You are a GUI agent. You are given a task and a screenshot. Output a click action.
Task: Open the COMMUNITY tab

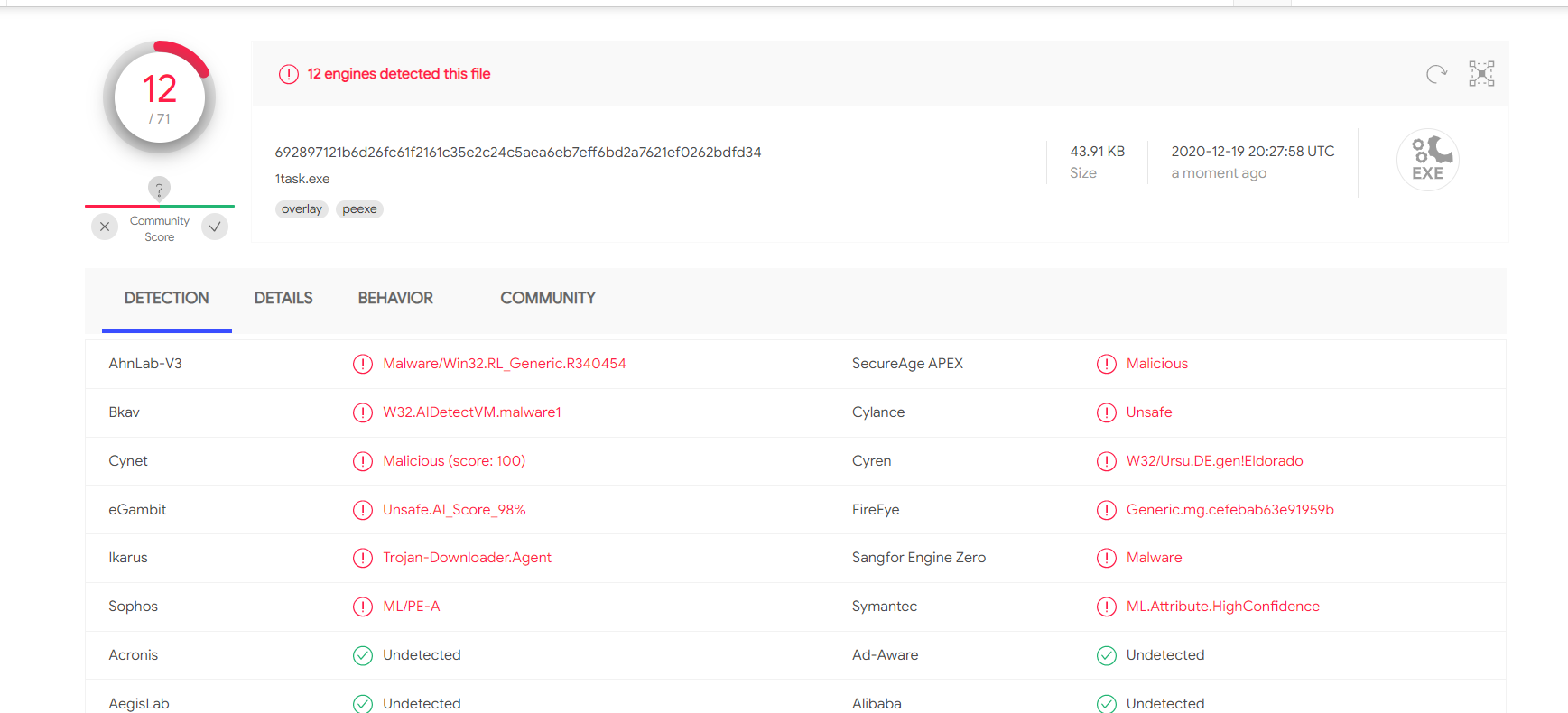pyautogui.click(x=548, y=298)
